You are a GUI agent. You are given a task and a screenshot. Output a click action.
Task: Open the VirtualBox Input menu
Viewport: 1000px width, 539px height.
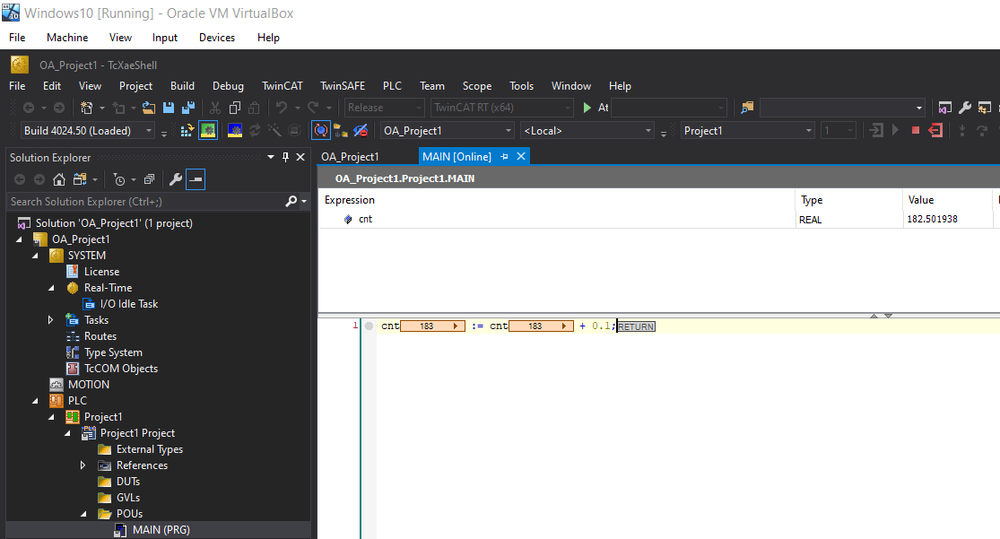click(x=165, y=38)
